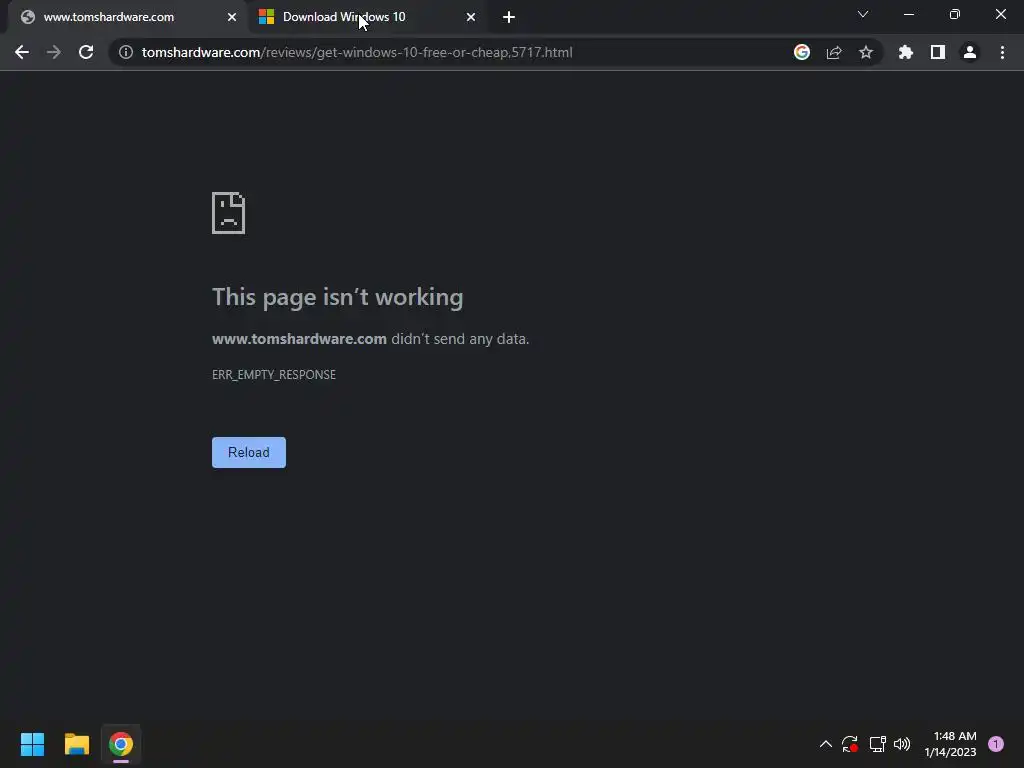1024x768 pixels.
Task: Show hidden system tray icons
Action: pyautogui.click(x=825, y=744)
